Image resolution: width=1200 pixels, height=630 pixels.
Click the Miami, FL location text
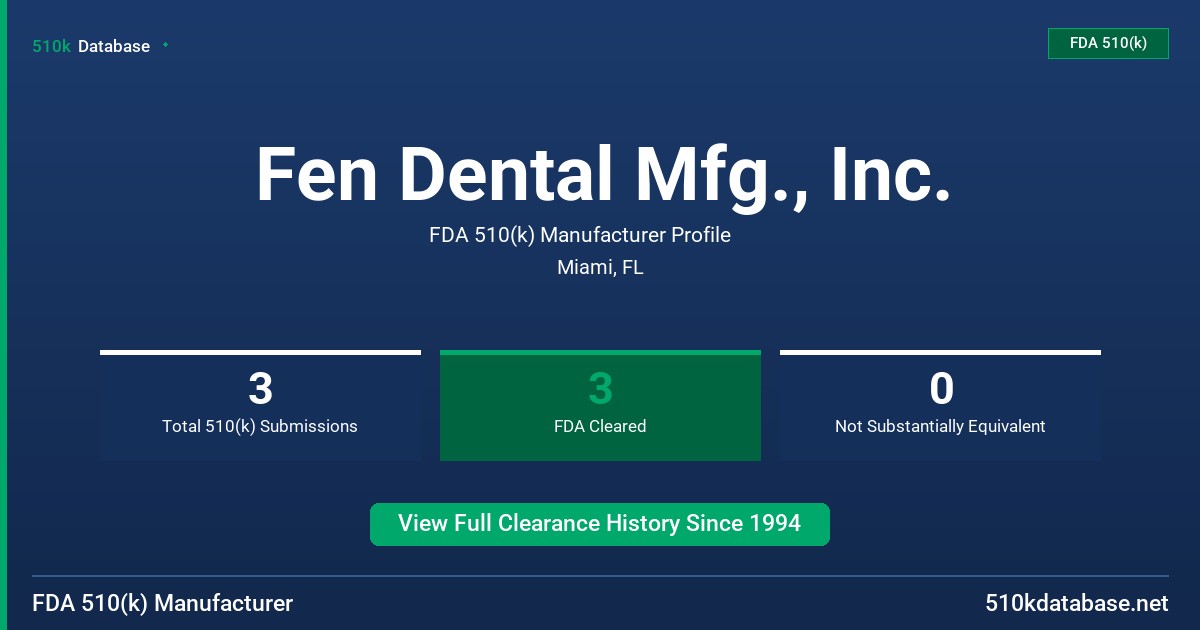(600, 267)
